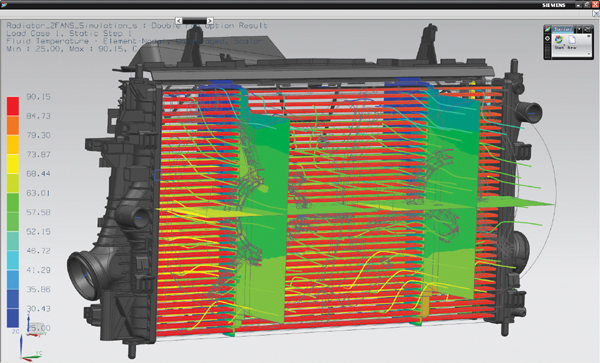Click the NX logo on floating toolbar
The width and height of the screenshot is (600, 363).
pos(548,29)
